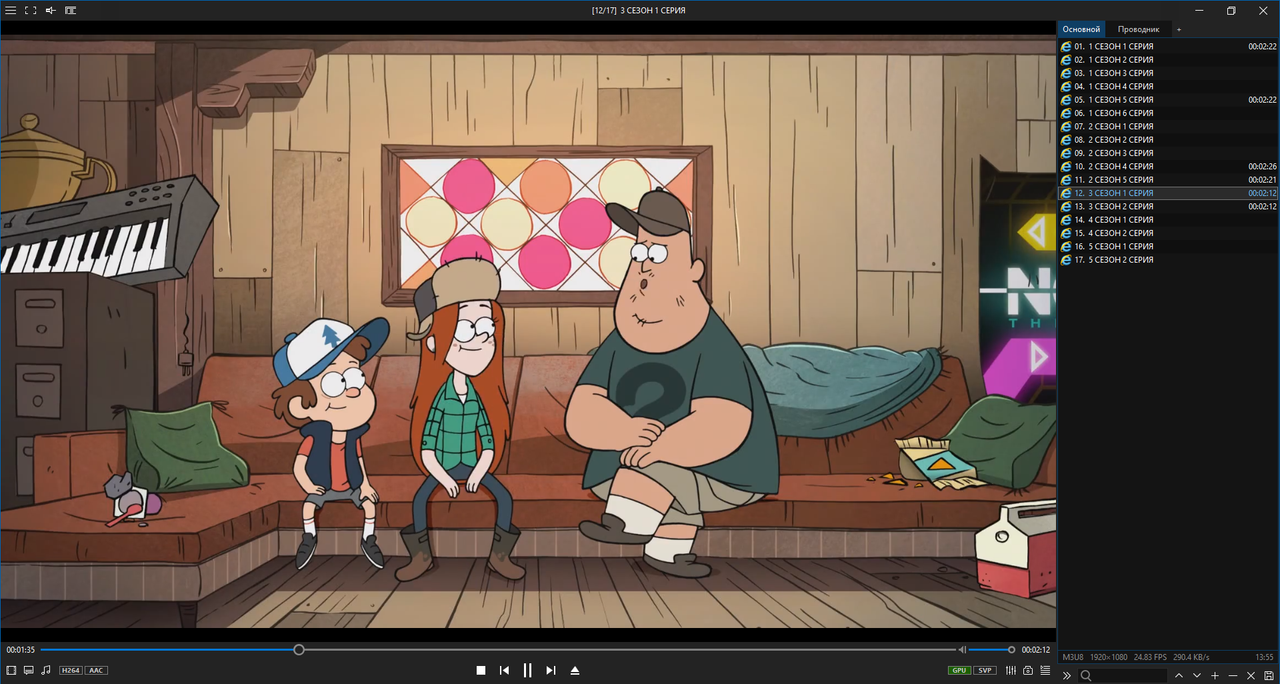Select 16. 5 СЕЗОН 1 СЕРИЯ
Image resolution: width=1280 pixels, height=684 pixels.
(1168, 246)
